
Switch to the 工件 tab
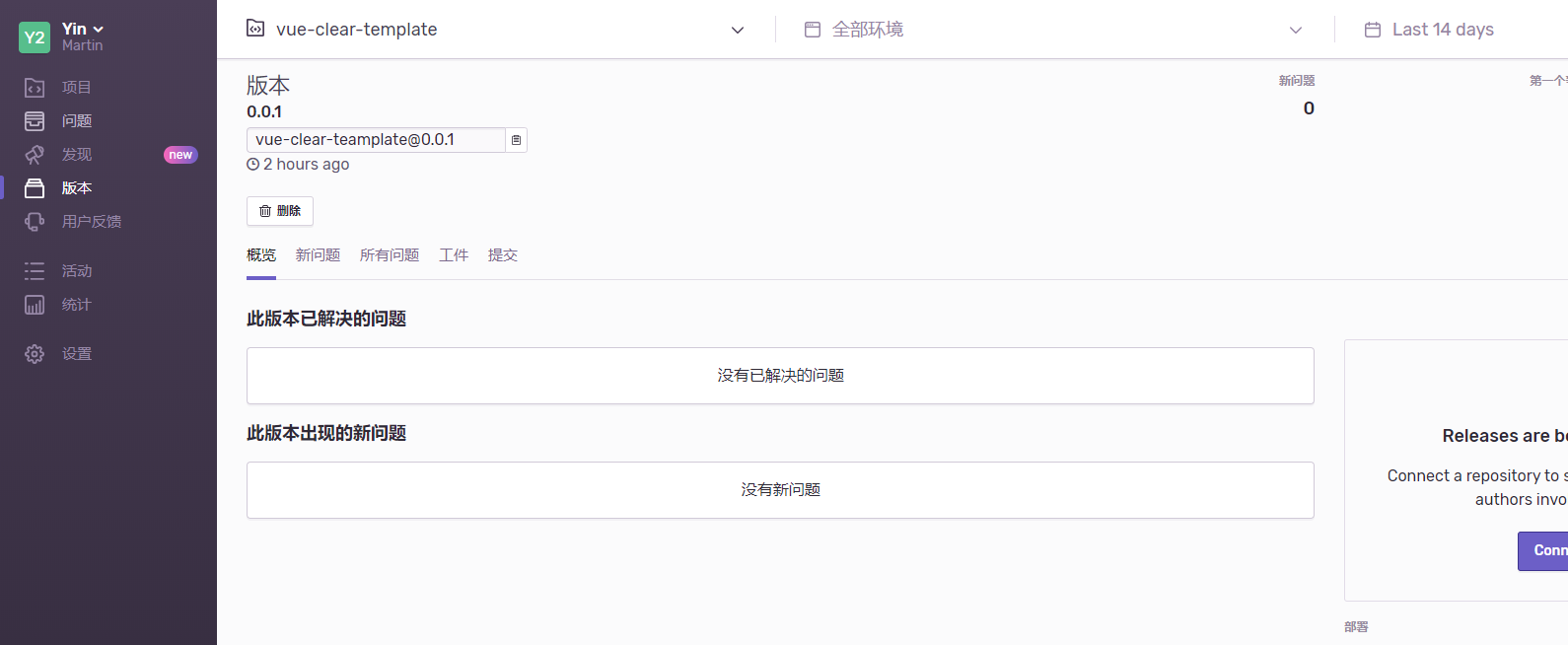(454, 255)
